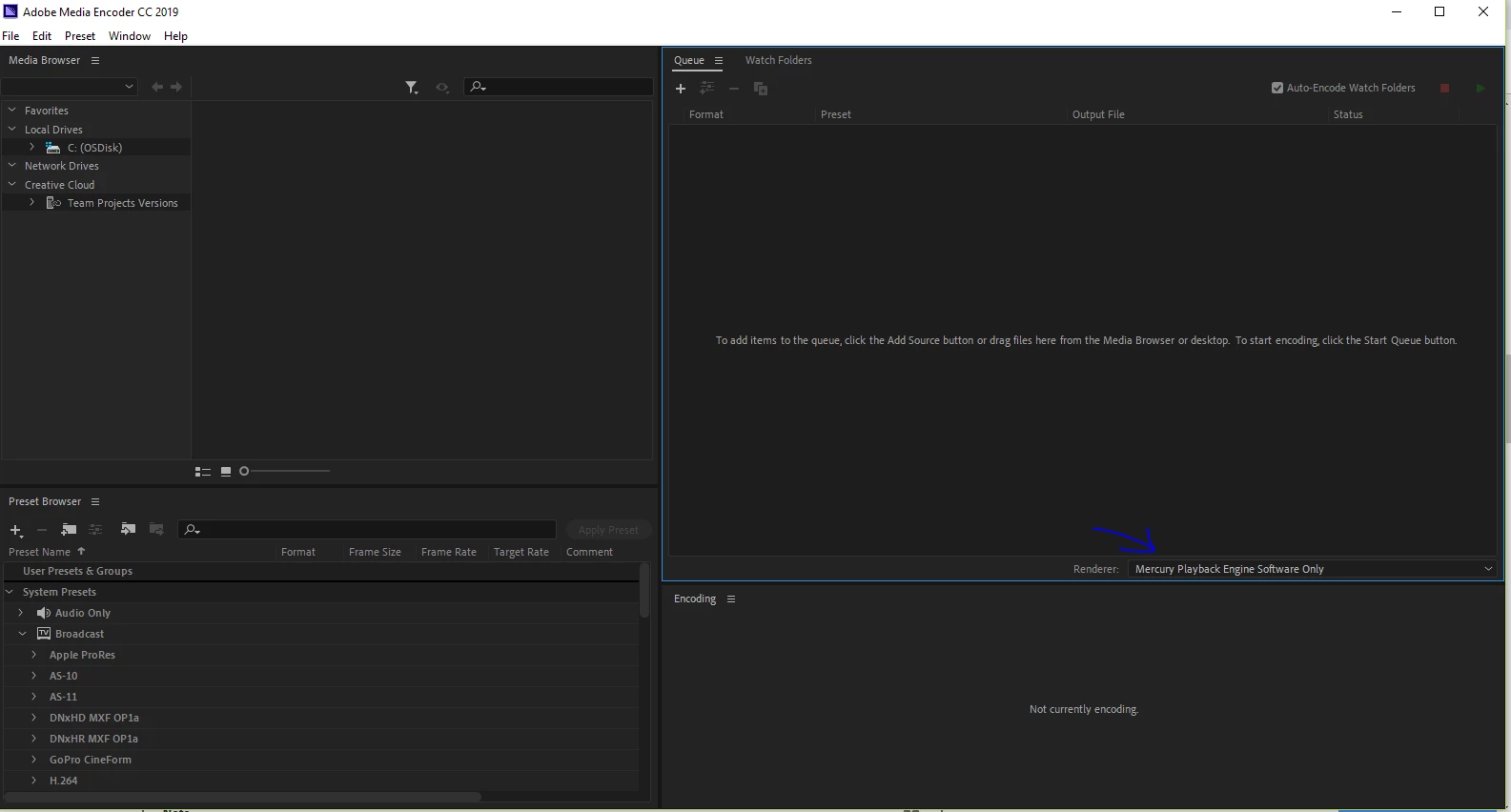This screenshot has height=812, width=1511.
Task: Collapse the Favorites section
Action: 12,110
